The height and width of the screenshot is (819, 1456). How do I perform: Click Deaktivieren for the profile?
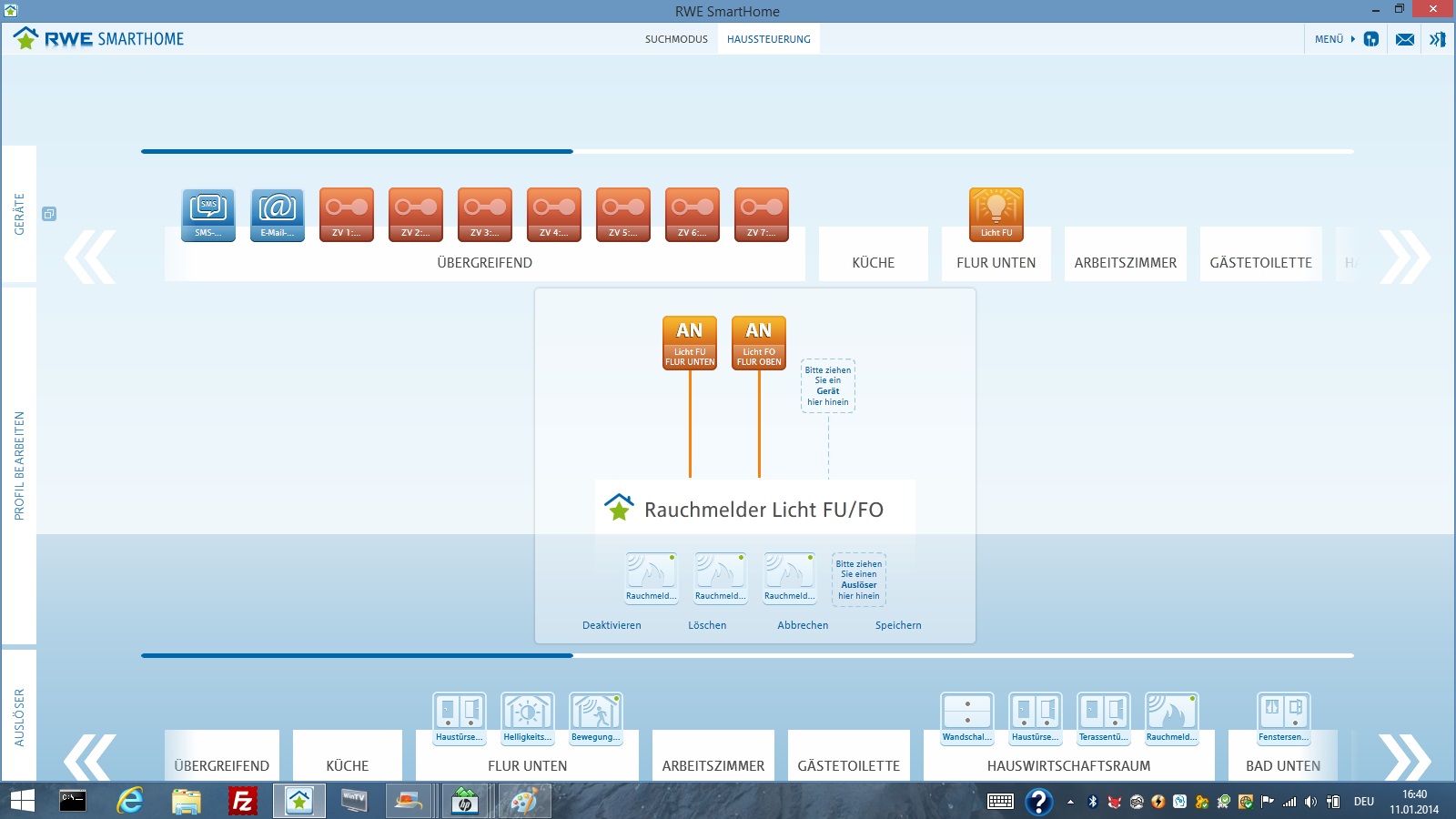coord(612,625)
